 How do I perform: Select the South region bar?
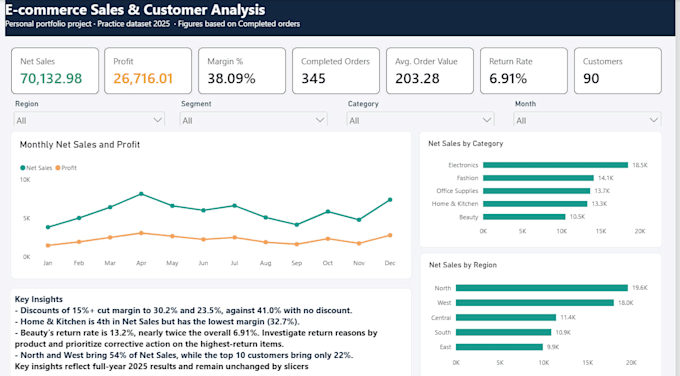click(503, 332)
